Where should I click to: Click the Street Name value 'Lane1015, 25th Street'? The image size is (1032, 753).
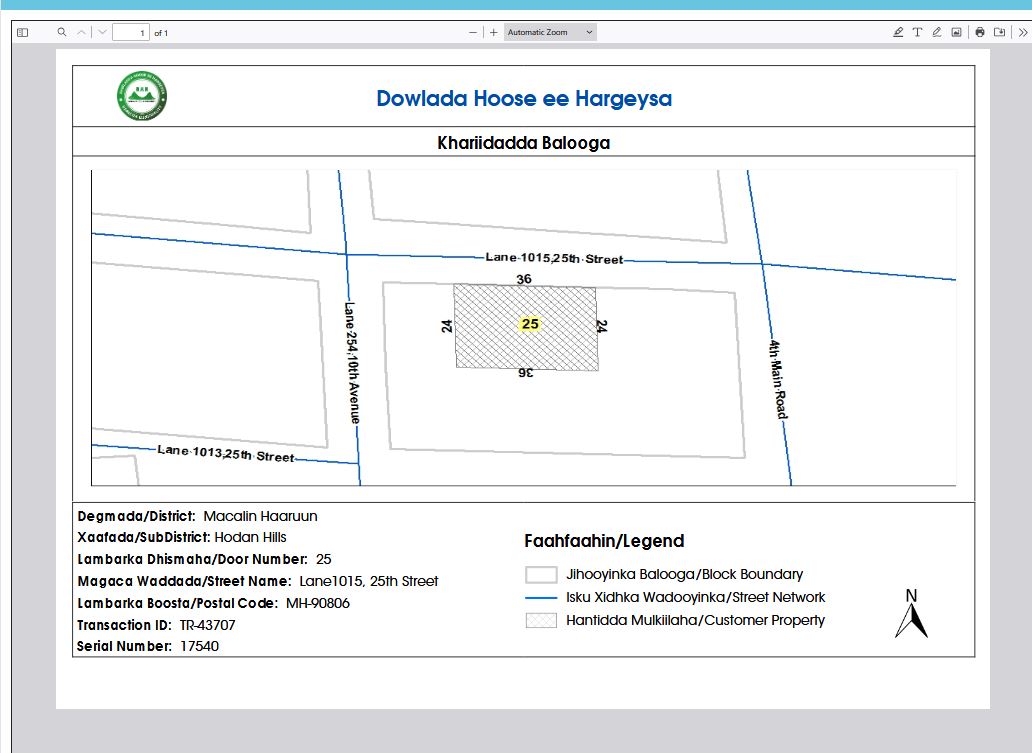(x=369, y=582)
